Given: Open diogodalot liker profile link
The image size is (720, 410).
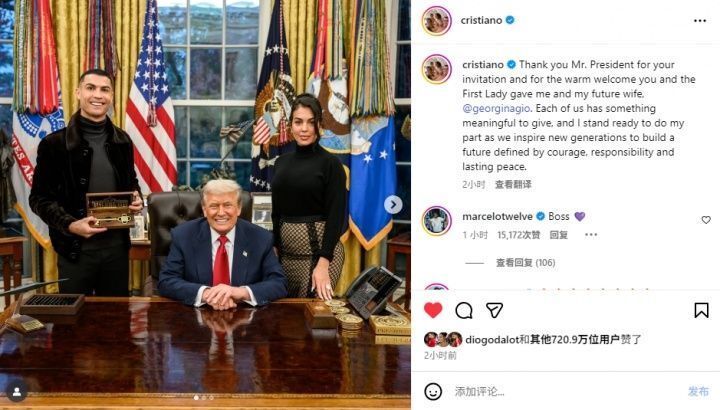Looking at the screenshot, I should click(x=491, y=340).
